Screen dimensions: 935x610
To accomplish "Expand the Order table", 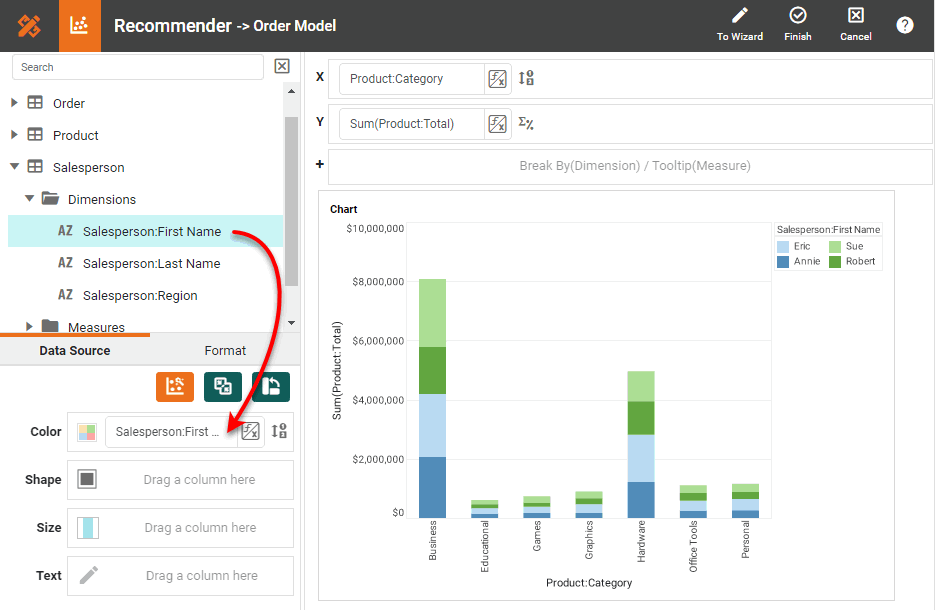I will tap(15, 103).
